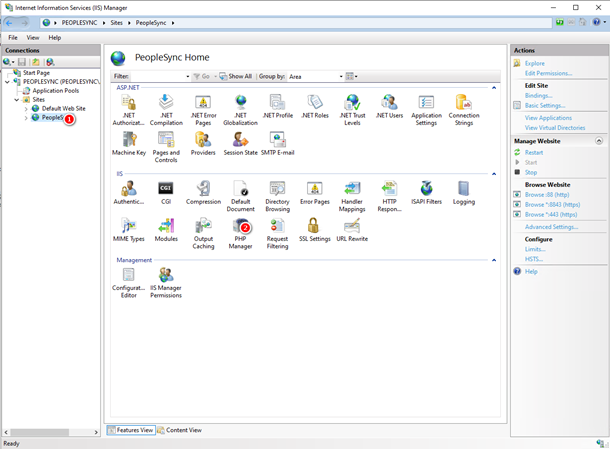The width and height of the screenshot is (610, 449).
Task: Open the view style dropdown in filter bar
Action: [352, 76]
